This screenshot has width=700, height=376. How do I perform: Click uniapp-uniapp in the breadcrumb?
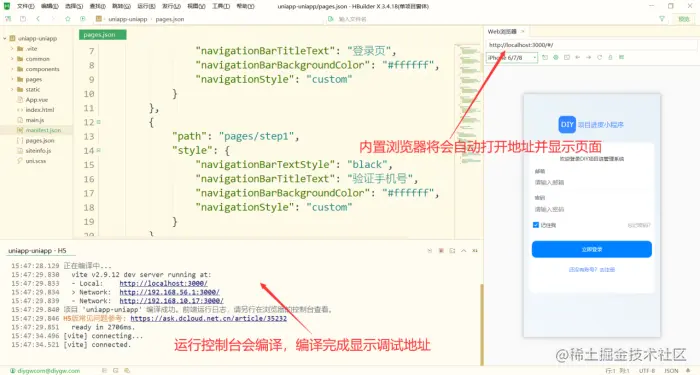tap(128, 19)
